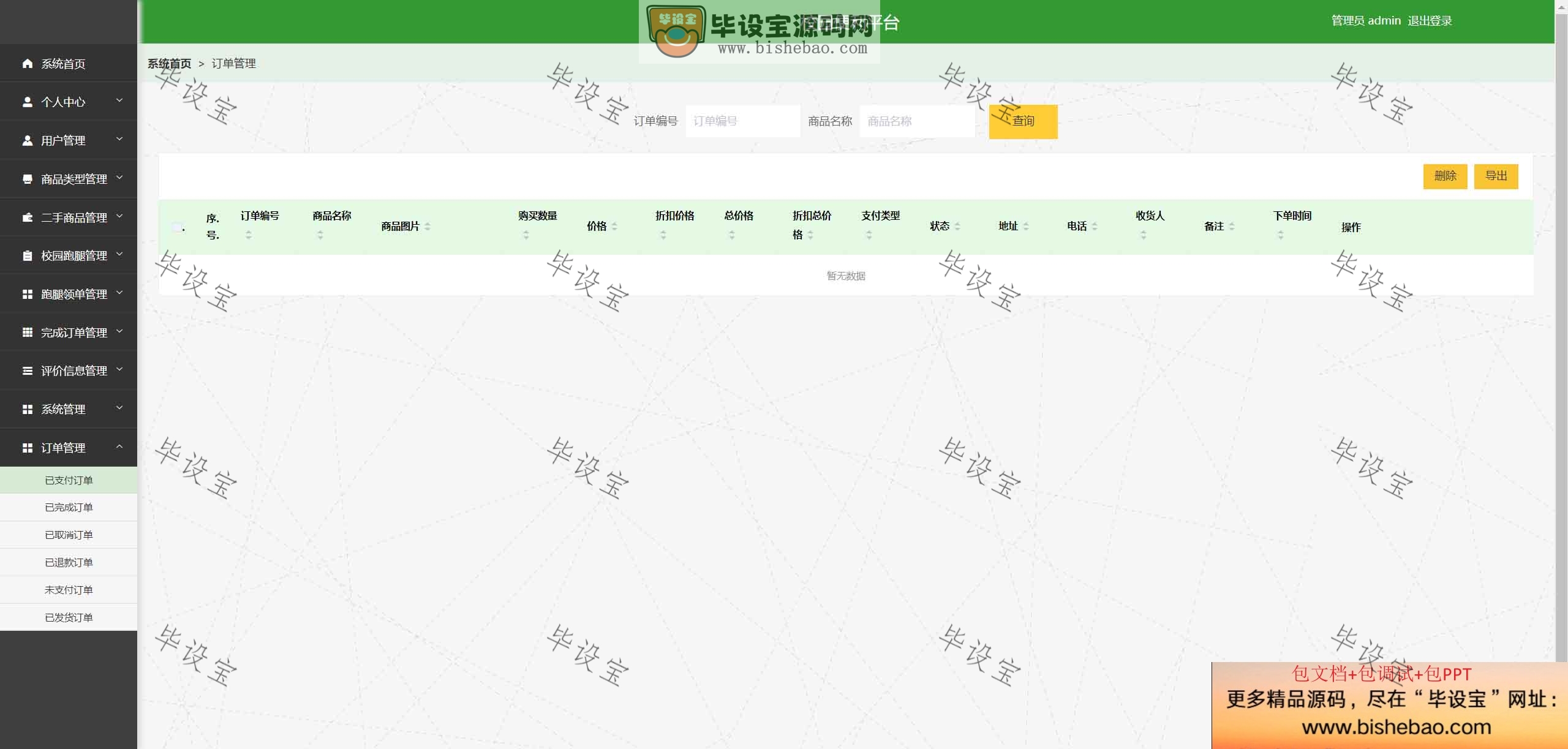Screen dimensions: 1568x749
Task: Click the icon beside 二手商品管理
Action: pyautogui.click(x=27, y=217)
